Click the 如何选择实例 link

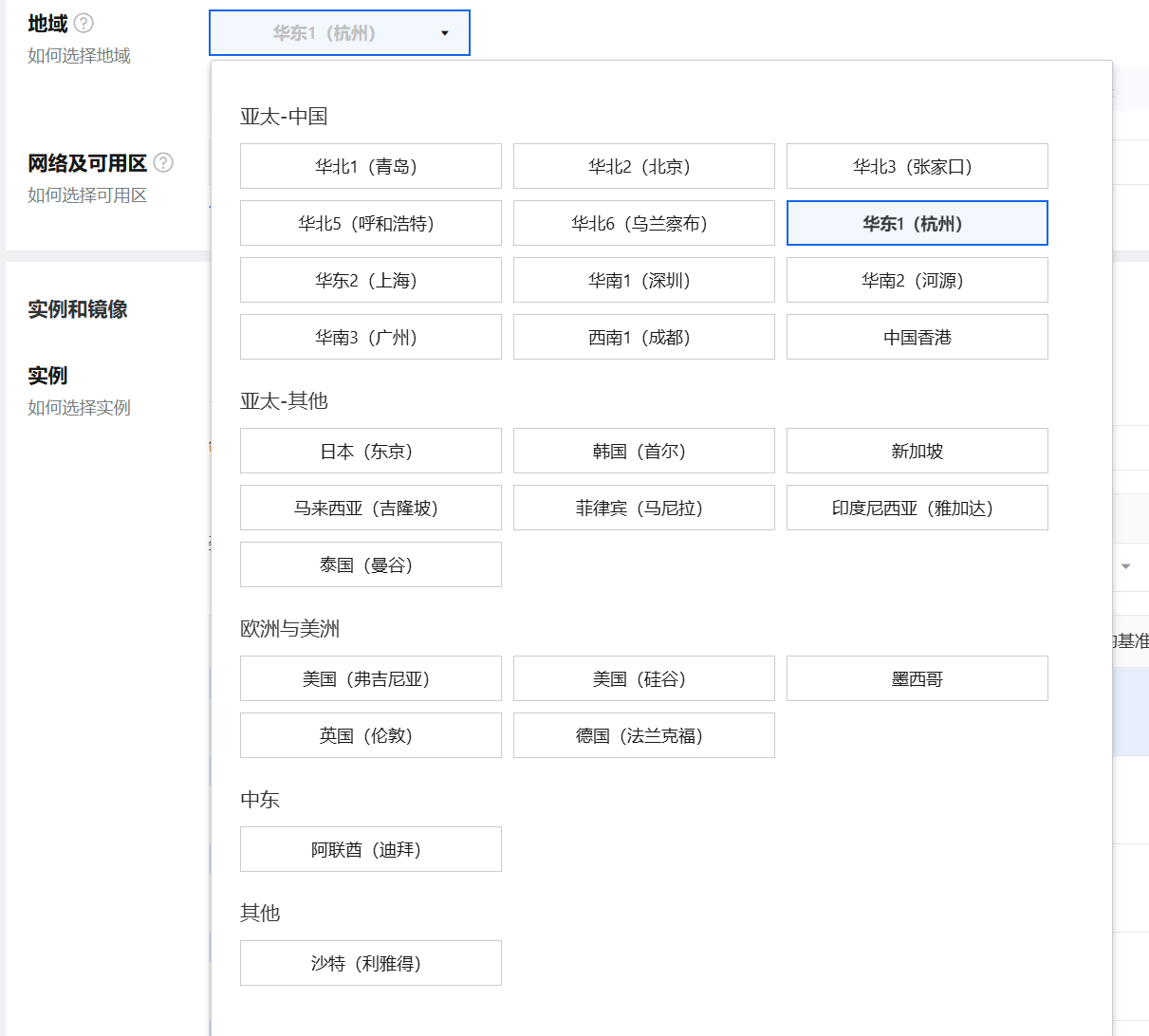click(79, 408)
